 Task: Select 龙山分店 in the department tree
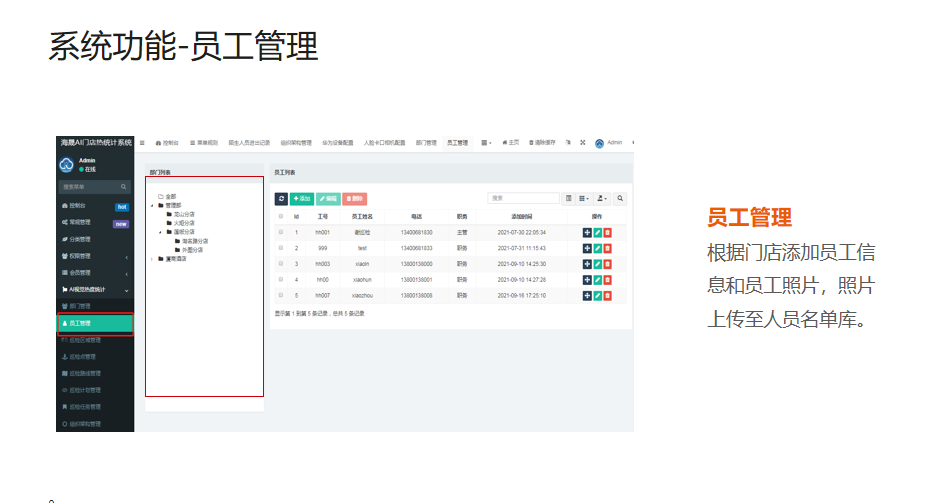click(184, 214)
